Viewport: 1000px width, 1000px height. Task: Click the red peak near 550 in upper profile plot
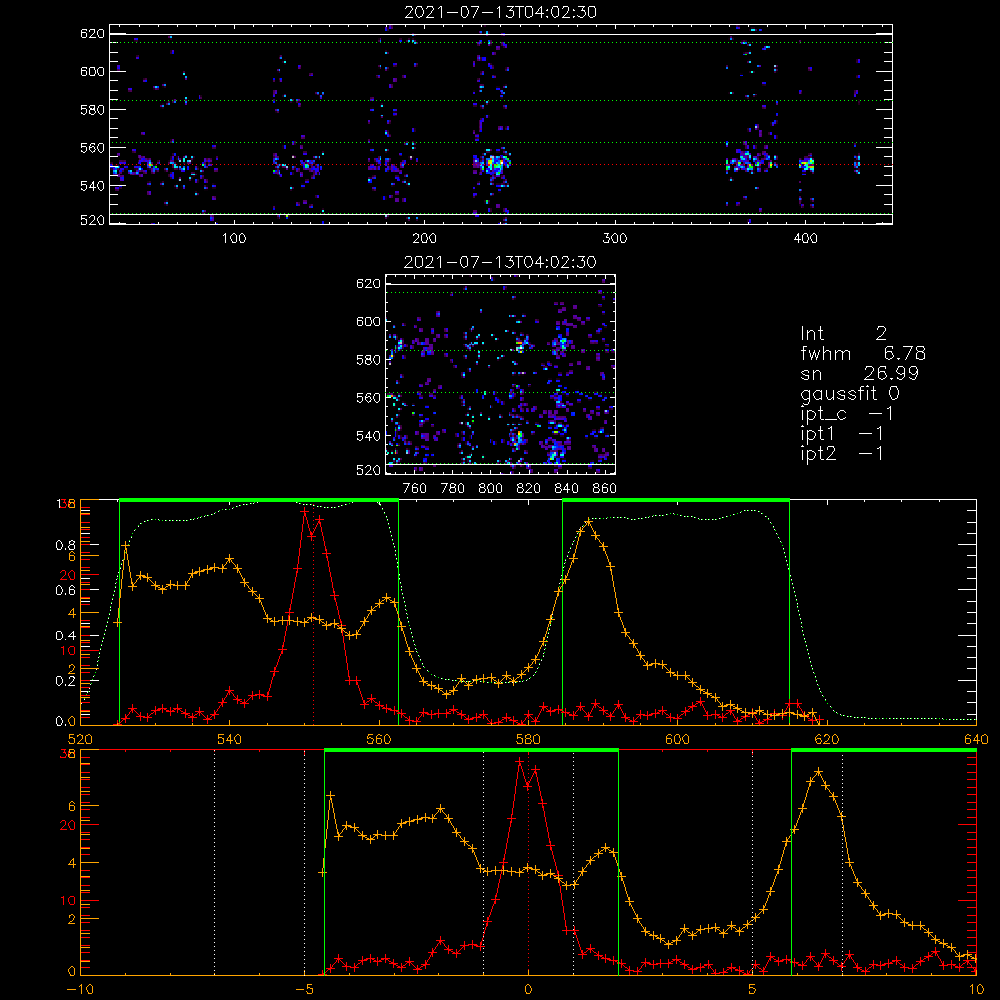(305, 511)
